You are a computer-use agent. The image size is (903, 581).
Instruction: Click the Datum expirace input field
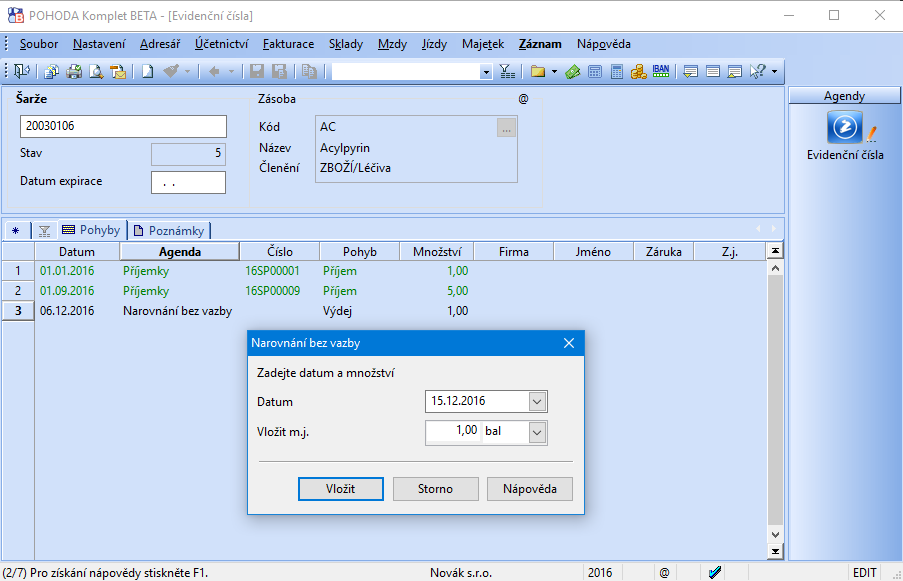point(188,183)
